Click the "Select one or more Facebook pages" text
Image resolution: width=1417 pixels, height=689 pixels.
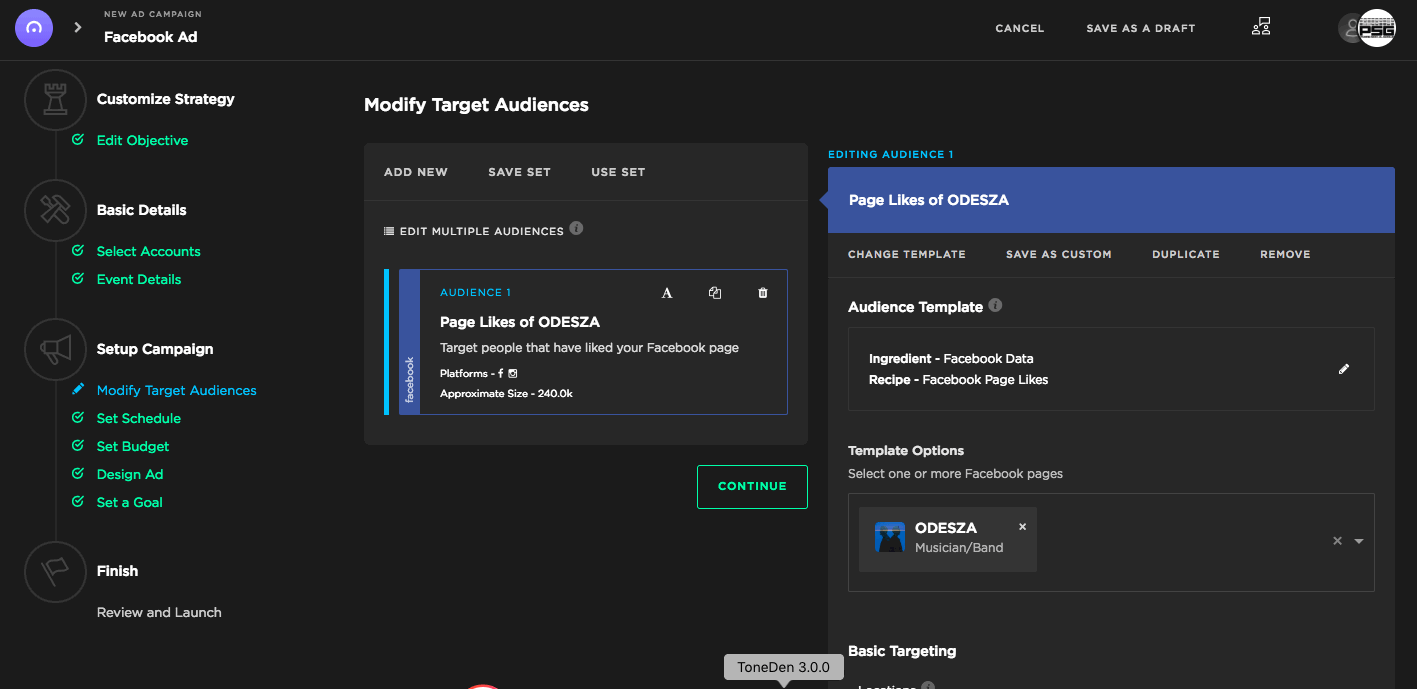tap(955, 474)
